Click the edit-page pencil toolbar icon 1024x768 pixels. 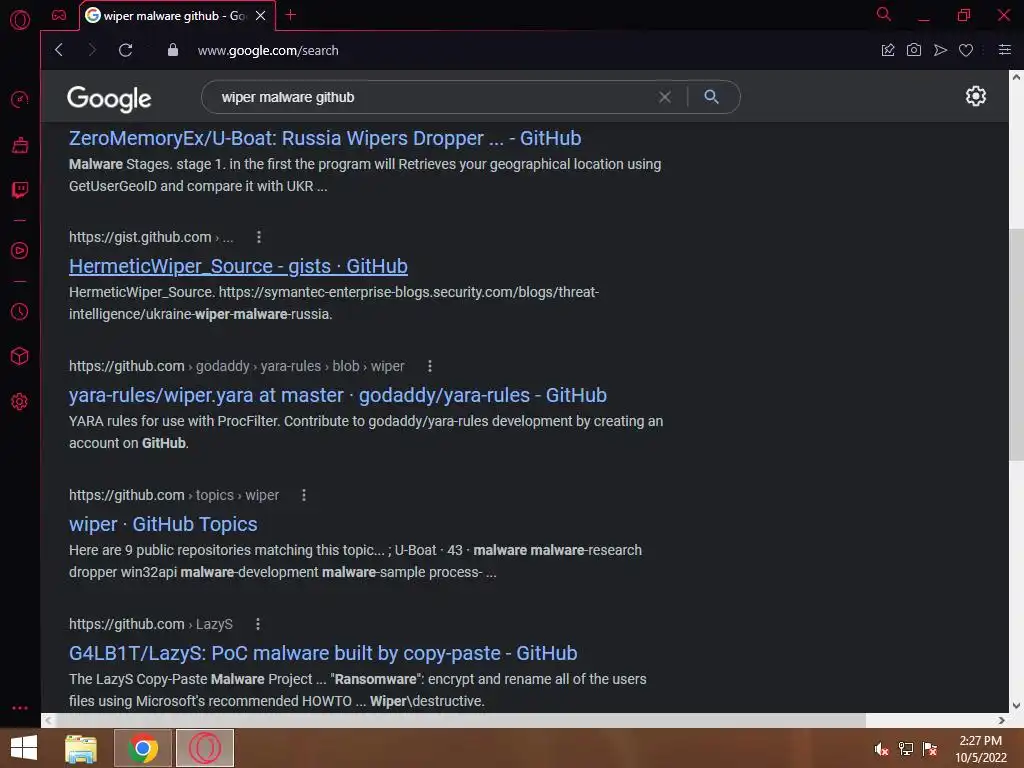click(888, 50)
